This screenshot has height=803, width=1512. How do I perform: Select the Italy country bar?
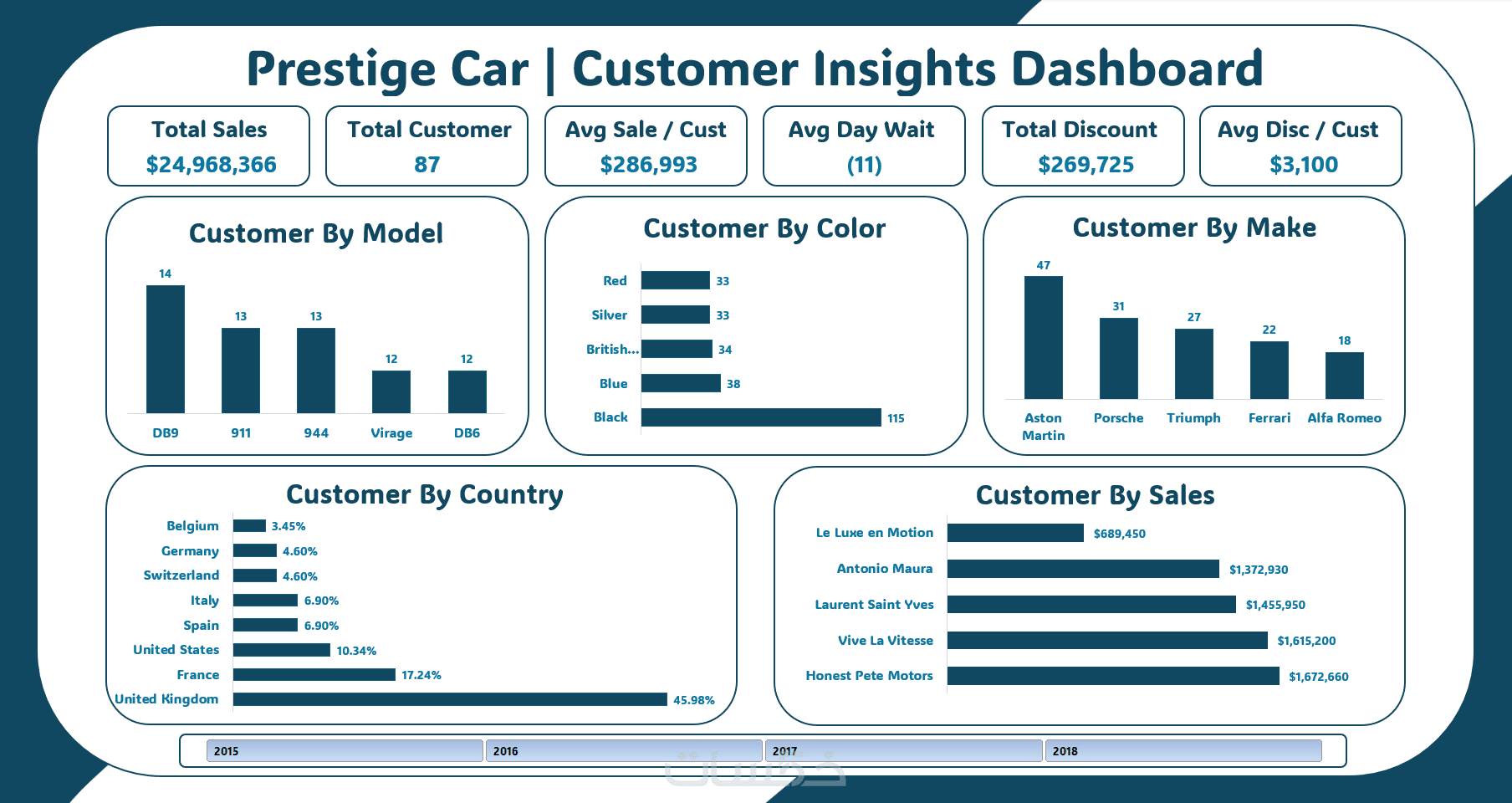tap(265, 601)
